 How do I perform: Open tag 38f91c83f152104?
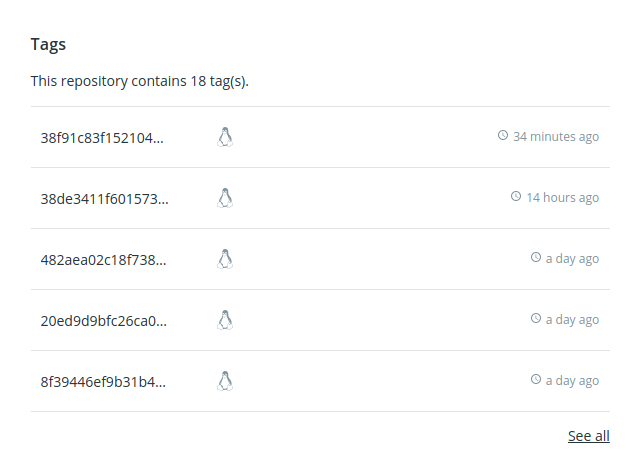102,137
